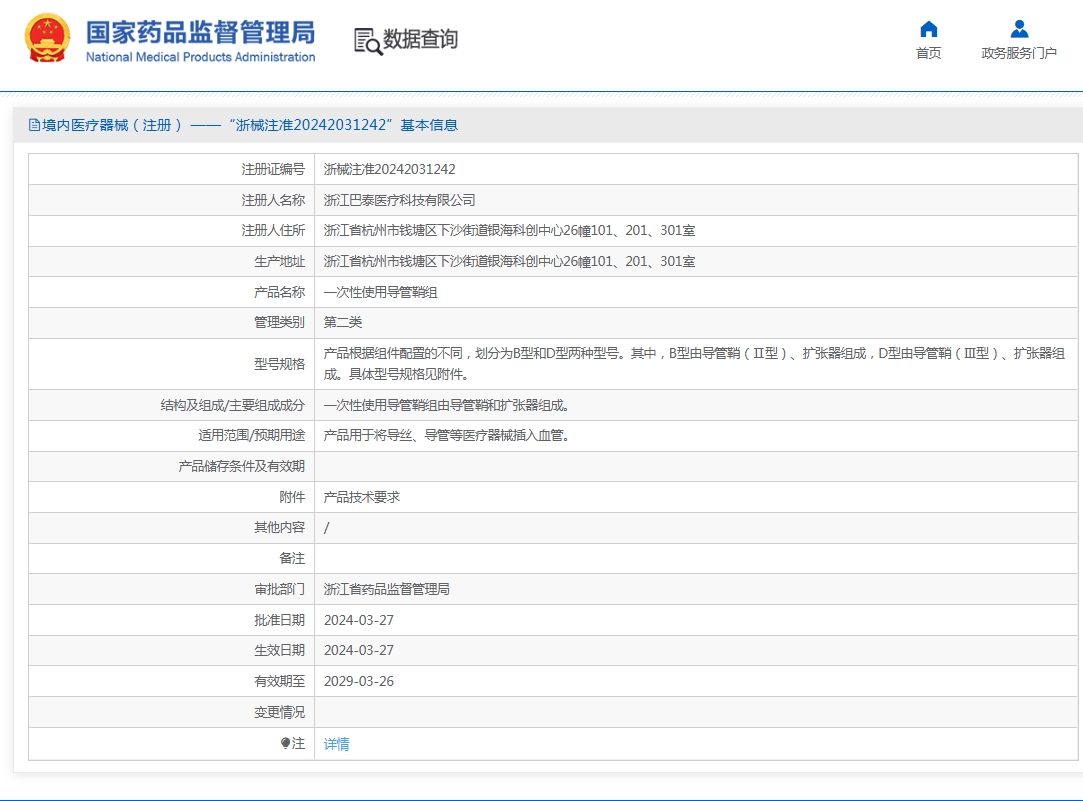The image size is (1083, 801).
Task: Click the 变更情况 label
Action: (x=279, y=712)
